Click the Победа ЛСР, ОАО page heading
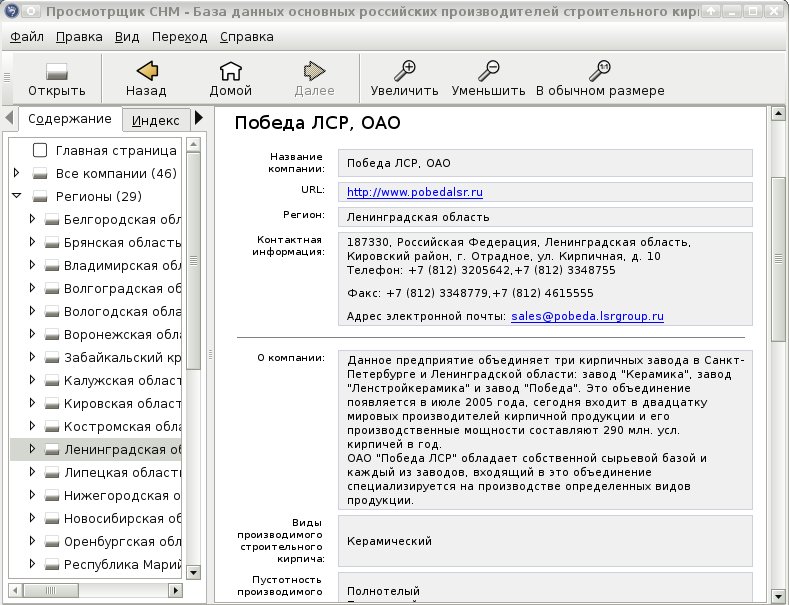This screenshot has height=605, width=789. pos(318,123)
